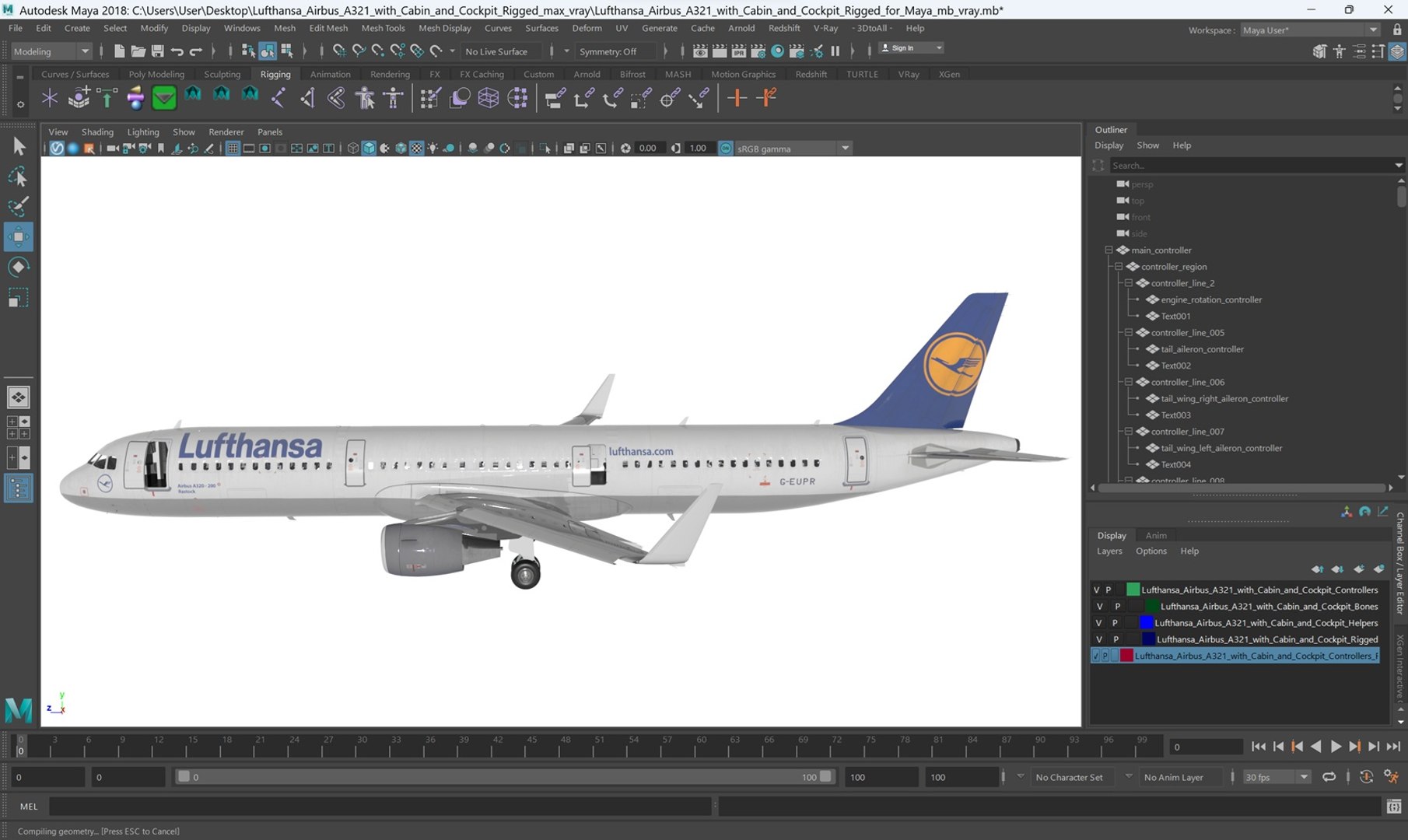Click the MEL script type label
1408x840 pixels.
click(29, 807)
